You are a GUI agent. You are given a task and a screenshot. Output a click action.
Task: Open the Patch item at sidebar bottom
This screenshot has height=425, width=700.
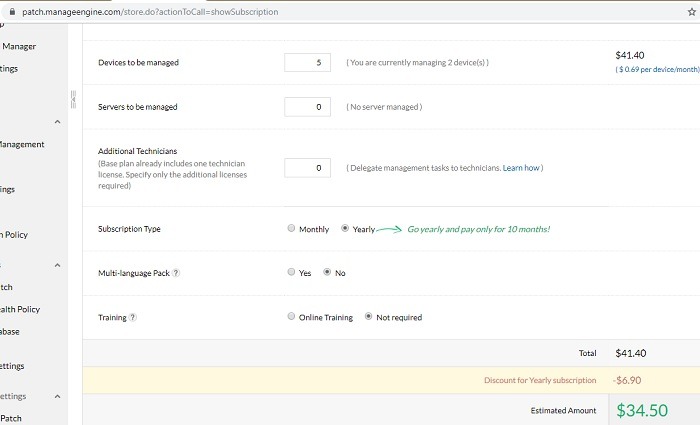pos(11,418)
